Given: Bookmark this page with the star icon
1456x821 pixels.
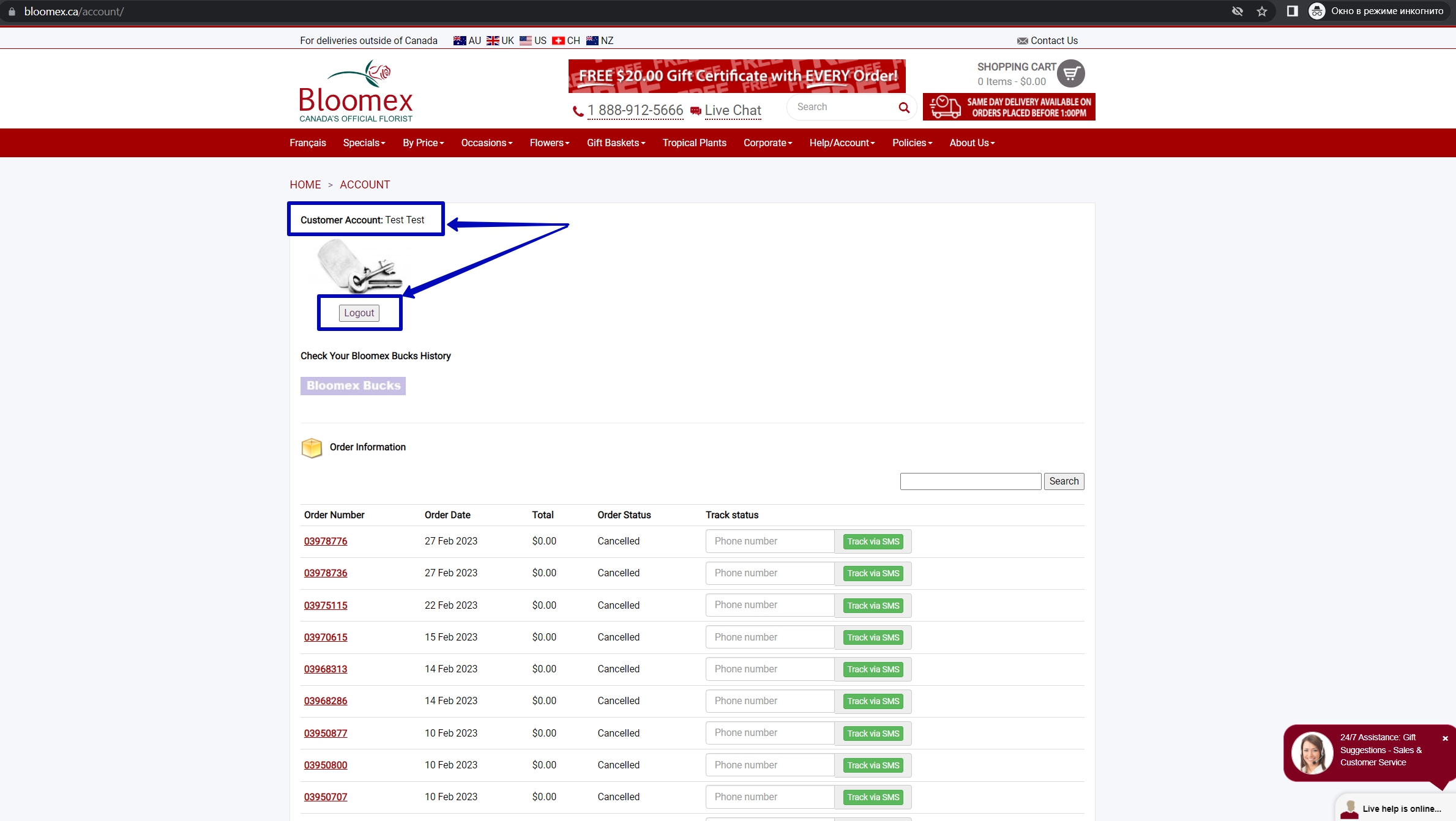Looking at the screenshot, I should click(x=1262, y=11).
